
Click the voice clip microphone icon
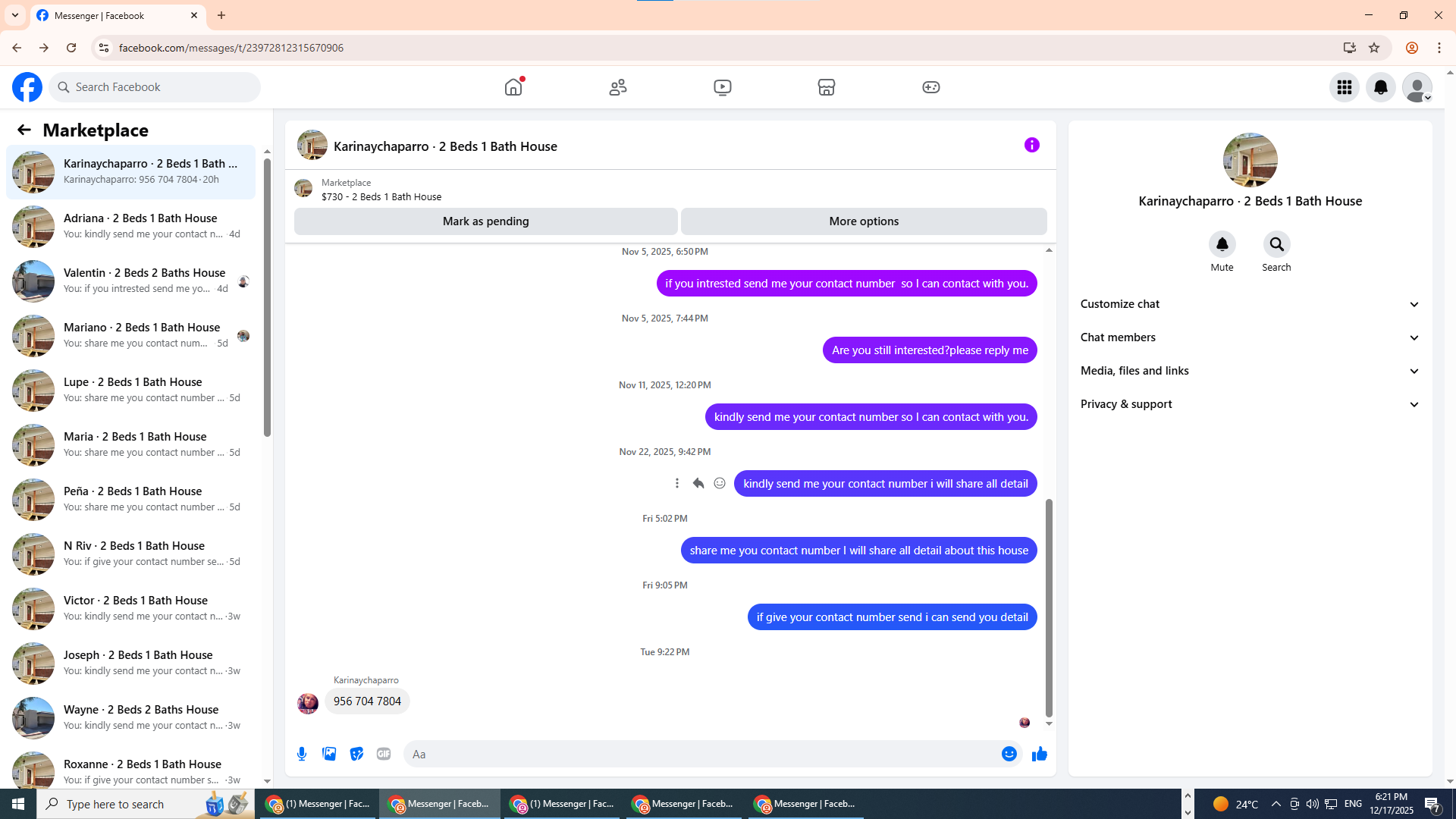coord(302,754)
